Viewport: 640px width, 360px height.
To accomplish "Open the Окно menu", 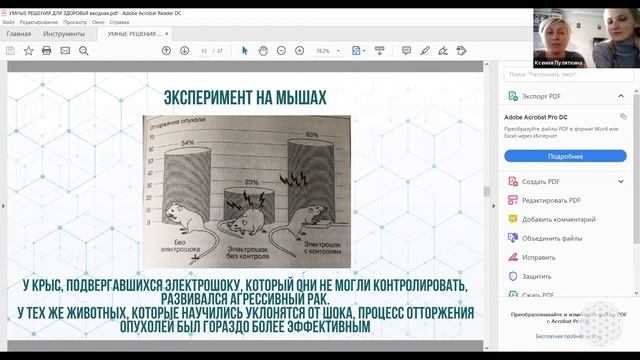I will (98, 22).
